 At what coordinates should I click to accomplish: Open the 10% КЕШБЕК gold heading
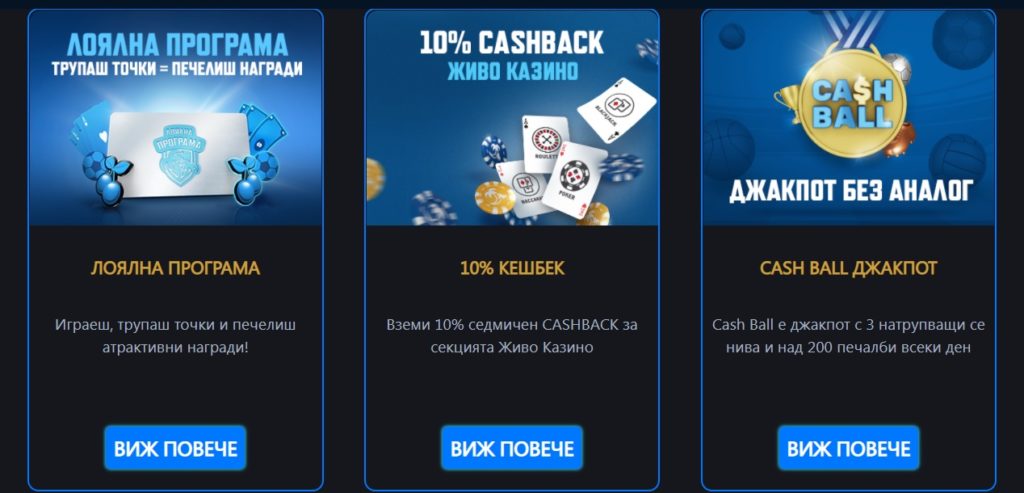coord(512,268)
